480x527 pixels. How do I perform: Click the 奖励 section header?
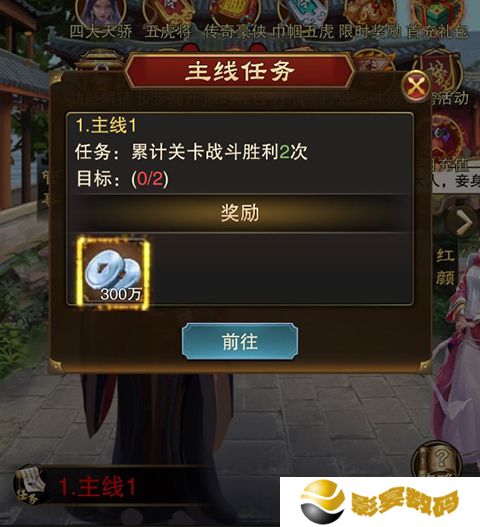tap(240, 213)
